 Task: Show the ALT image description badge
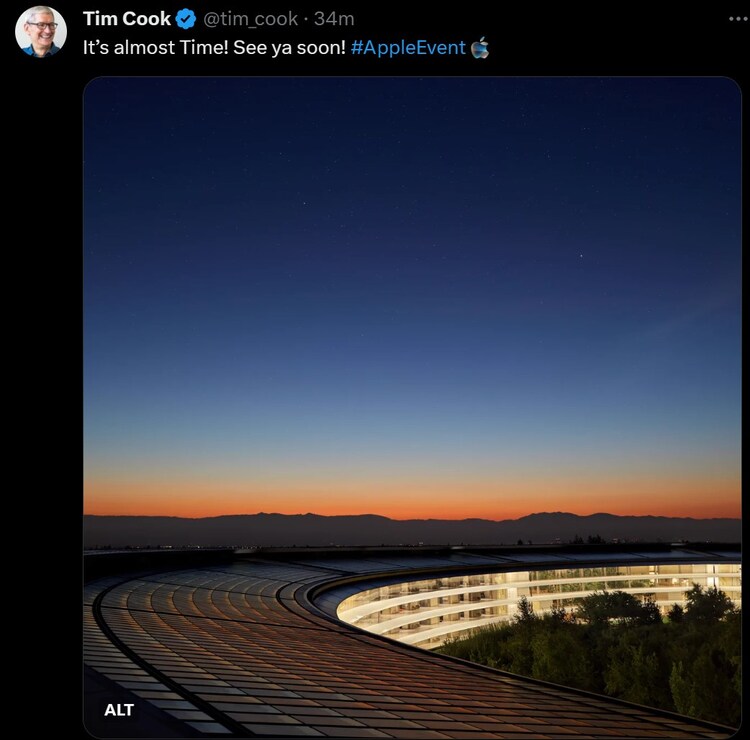[x=119, y=710]
